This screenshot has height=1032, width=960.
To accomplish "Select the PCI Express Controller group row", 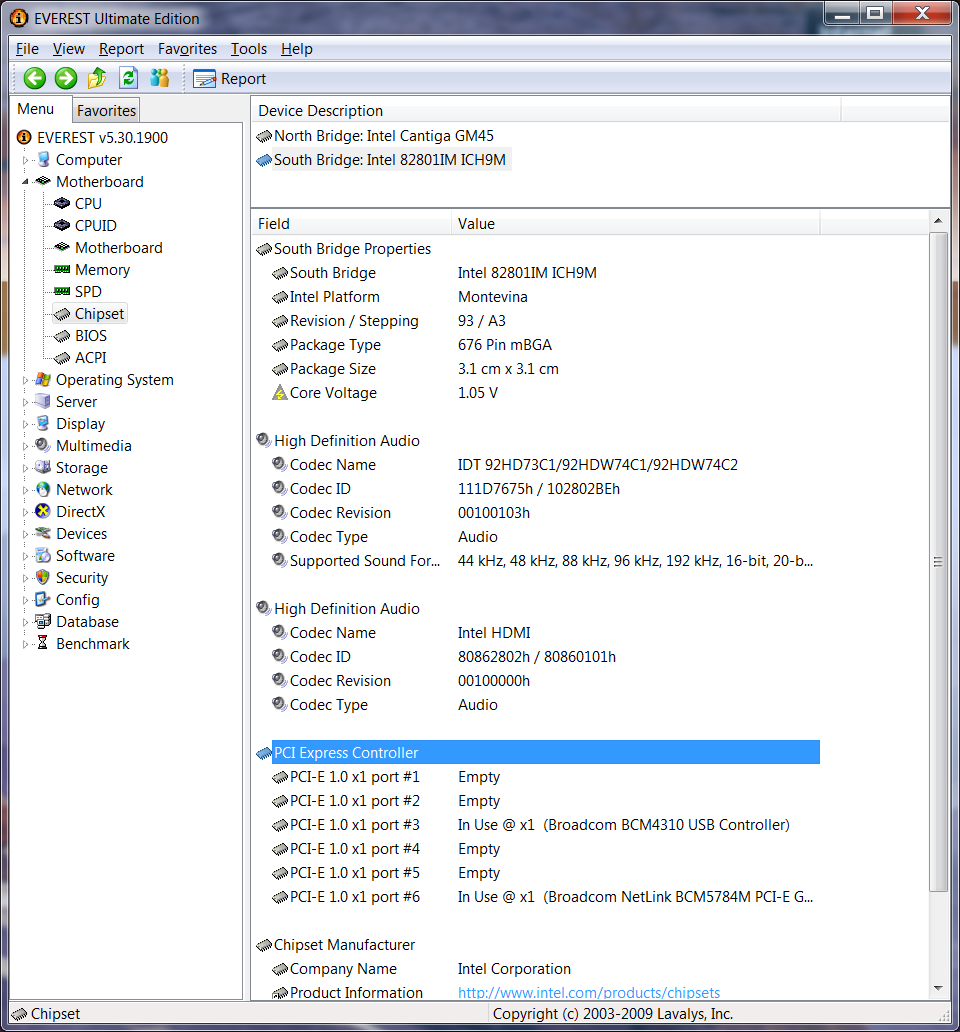I will [545, 752].
